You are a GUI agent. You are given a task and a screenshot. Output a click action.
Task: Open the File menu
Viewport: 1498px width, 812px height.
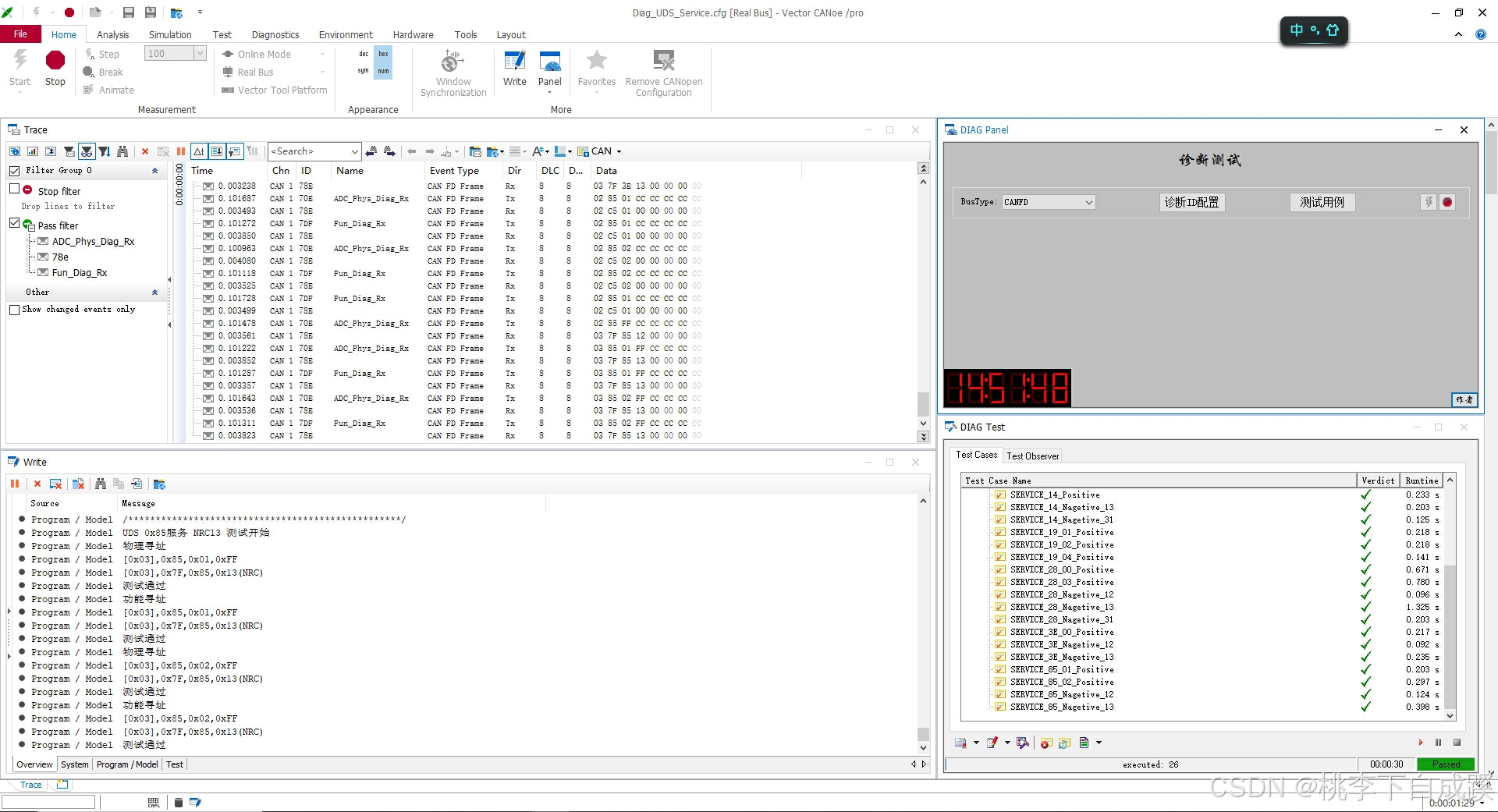click(20, 34)
